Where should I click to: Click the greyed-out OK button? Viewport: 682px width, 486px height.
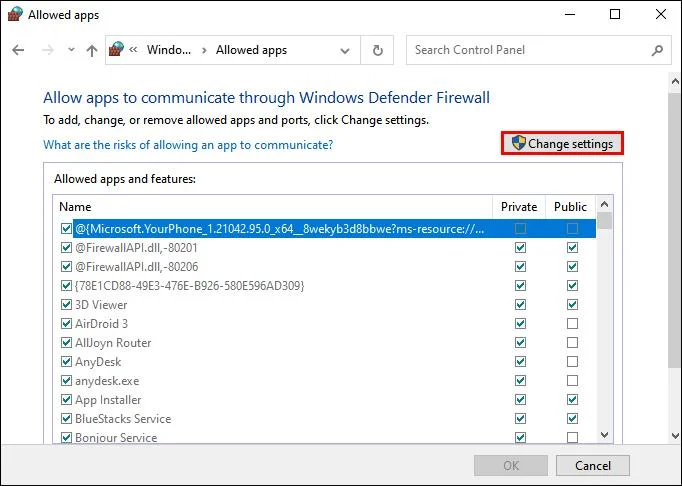click(x=511, y=466)
